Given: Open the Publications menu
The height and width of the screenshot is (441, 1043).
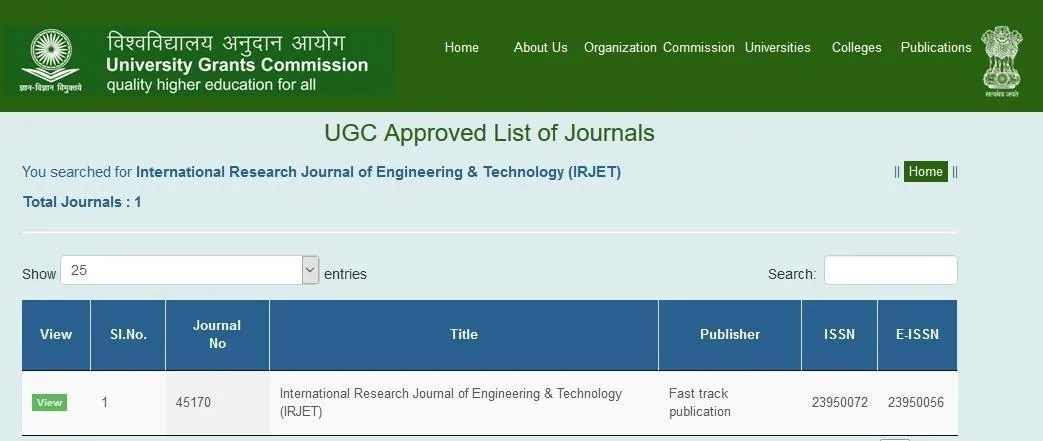Looking at the screenshot, I should [x=936, y=47].
